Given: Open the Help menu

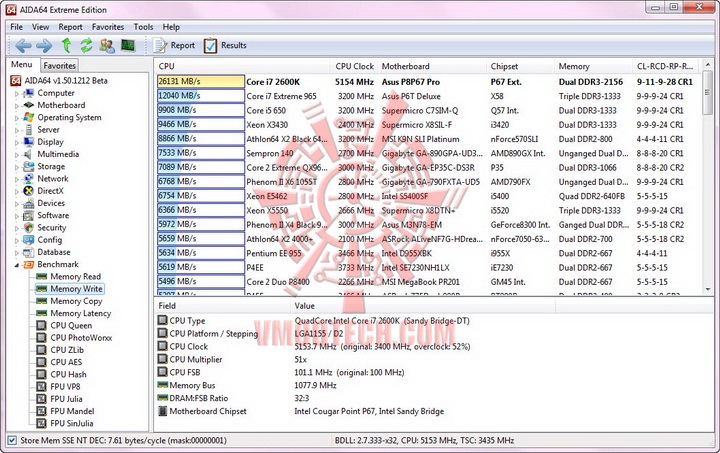Looking at the screenshot, I should click(171, 27).
